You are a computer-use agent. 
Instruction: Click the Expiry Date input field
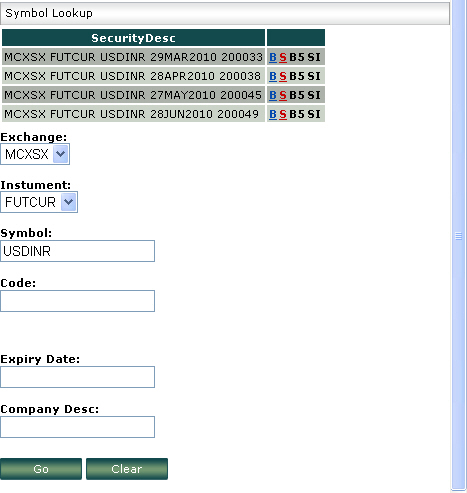click(77, 377)
